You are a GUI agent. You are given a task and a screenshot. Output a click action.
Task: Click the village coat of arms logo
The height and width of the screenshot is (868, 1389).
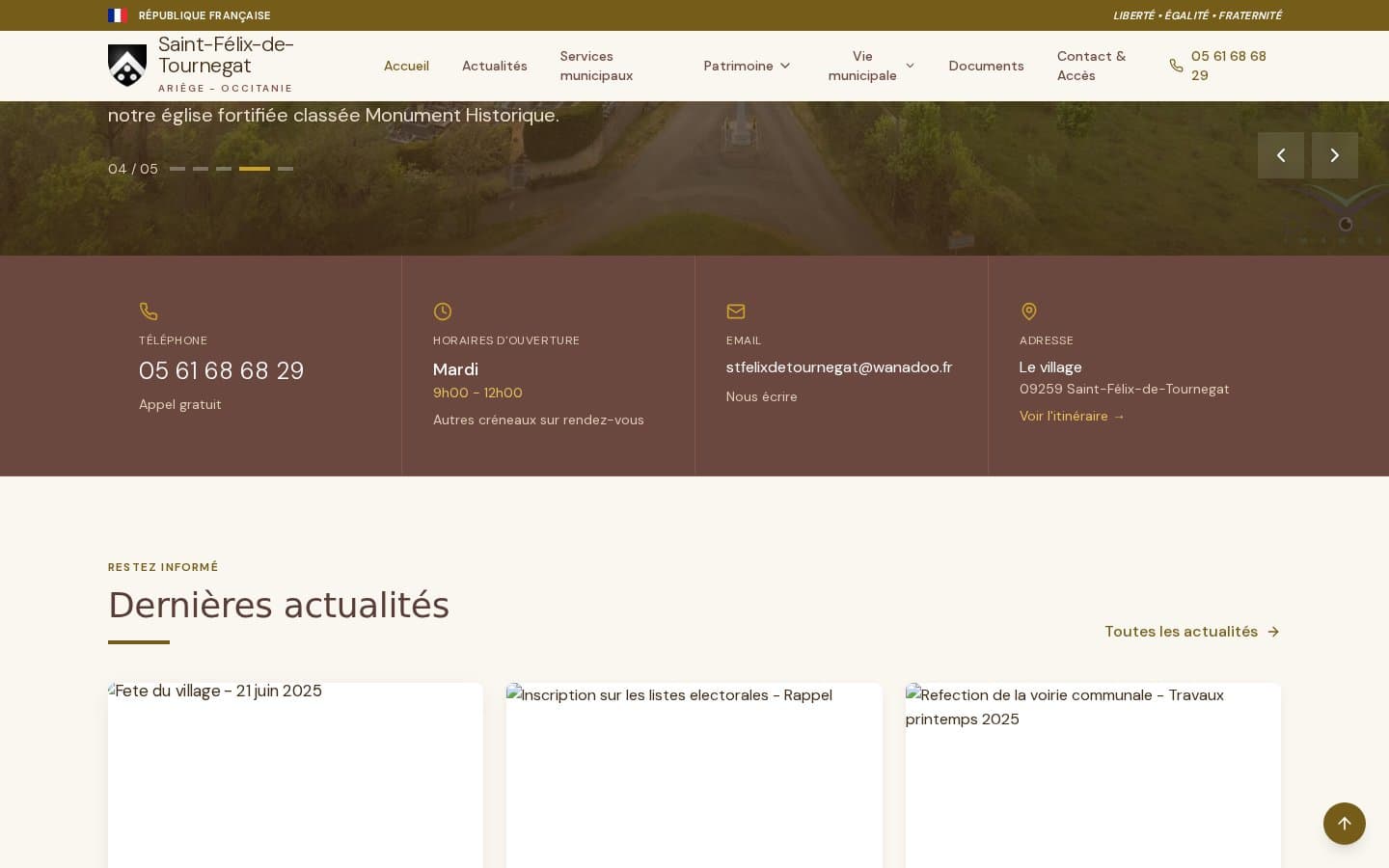(127, 66)
